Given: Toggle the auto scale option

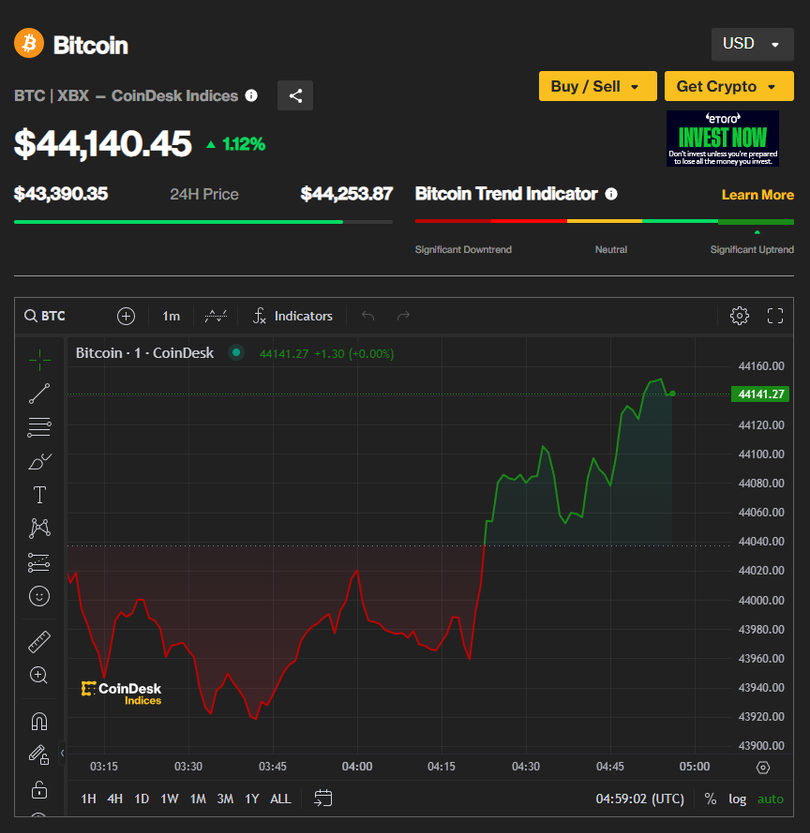Looking at the screenshot, I should (x=770, y=799).
